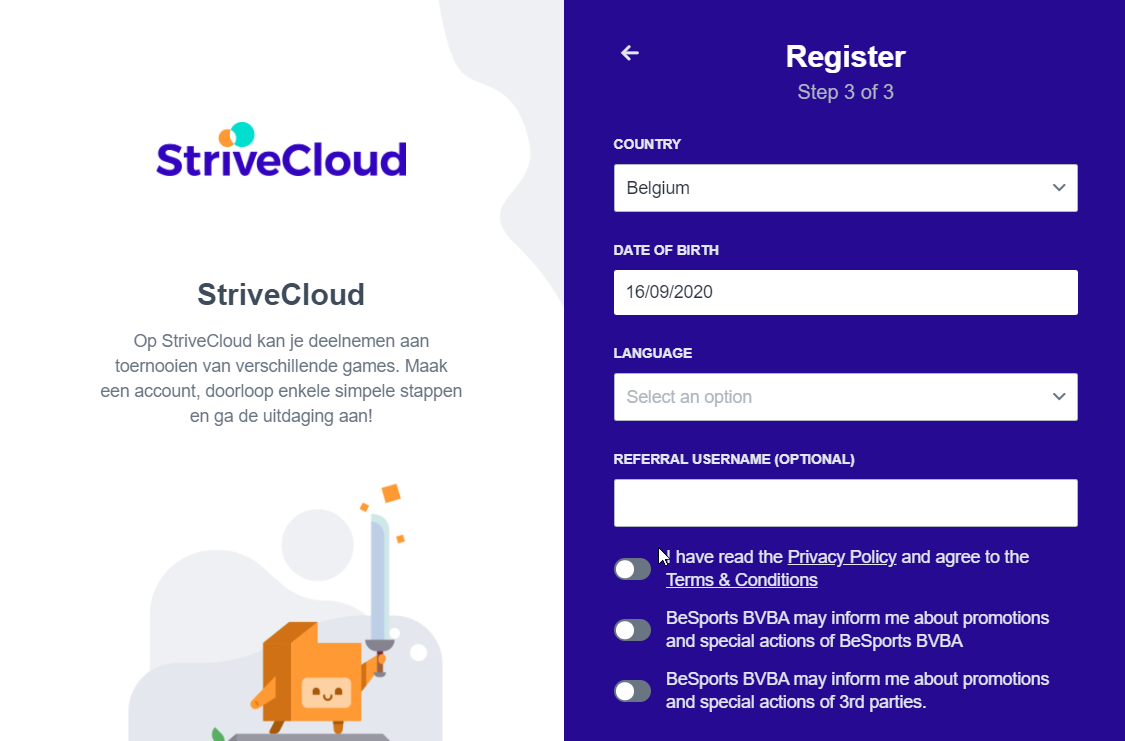The width and height of the screenshot is (1125, 741).
Task: Click the Dutch description paragraph
Action: (281, 378)
